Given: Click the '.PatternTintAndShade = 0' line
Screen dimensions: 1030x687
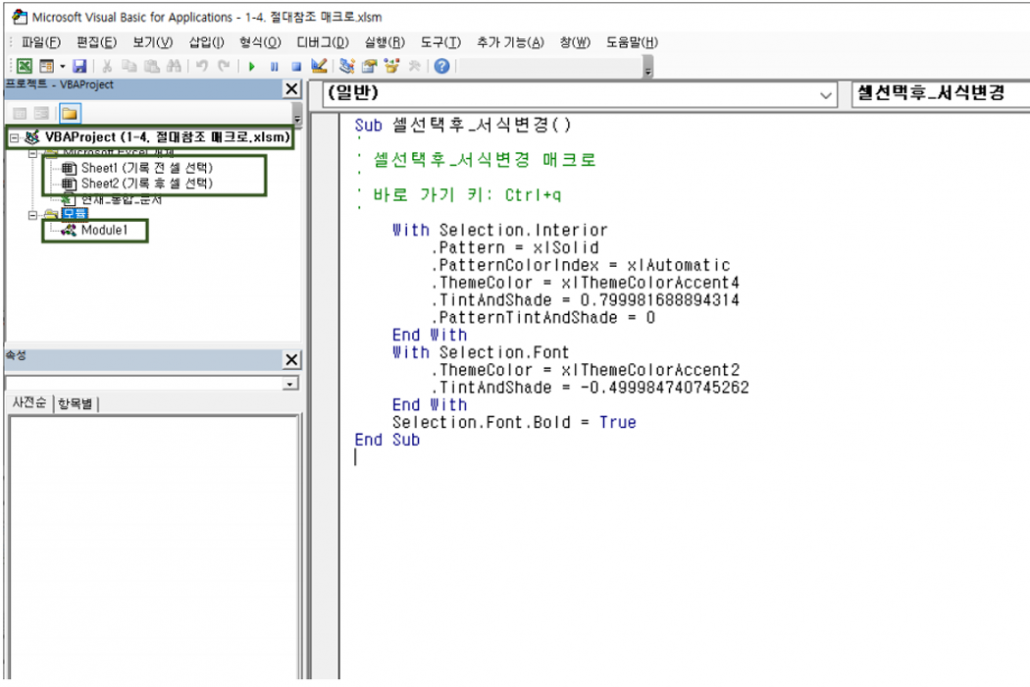Looking at the screenshot, I should pos(543,317).
